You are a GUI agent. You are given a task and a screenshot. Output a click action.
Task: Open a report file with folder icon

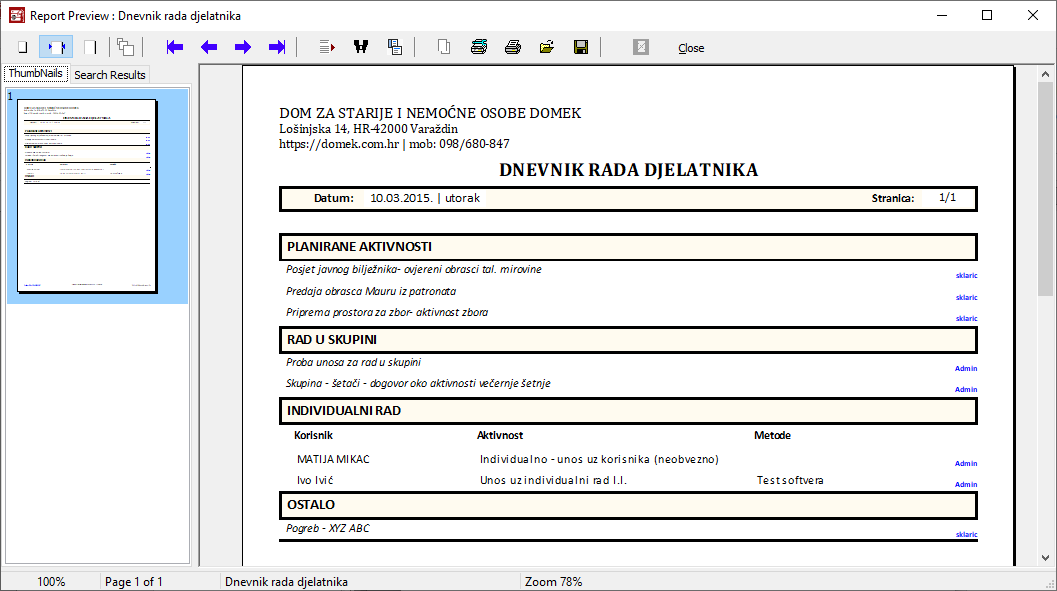pyautogui.click(x=547, y=47)
